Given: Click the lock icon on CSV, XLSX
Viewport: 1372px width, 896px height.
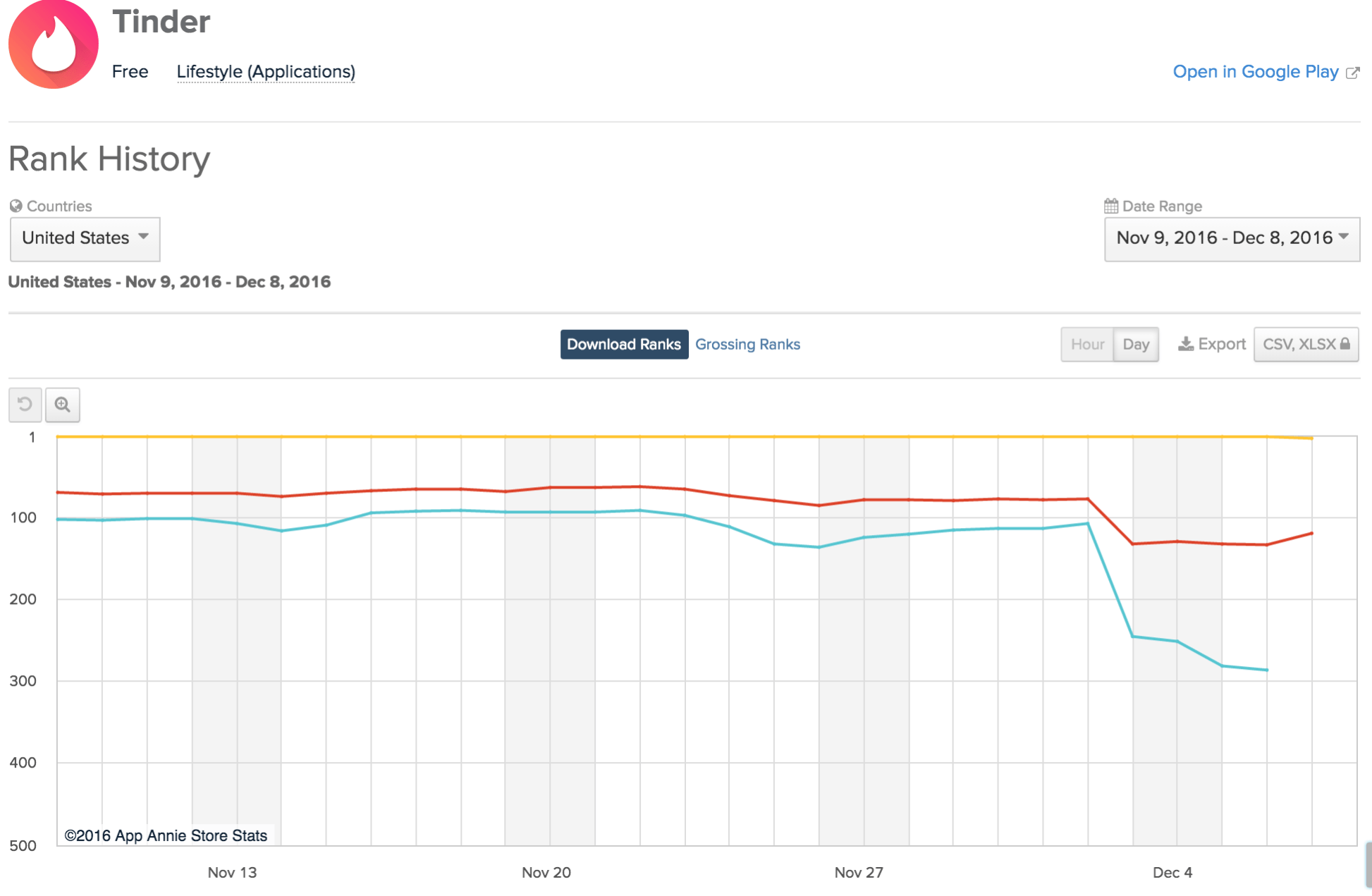Looking at the screenshot, I should click(1345, 344).
